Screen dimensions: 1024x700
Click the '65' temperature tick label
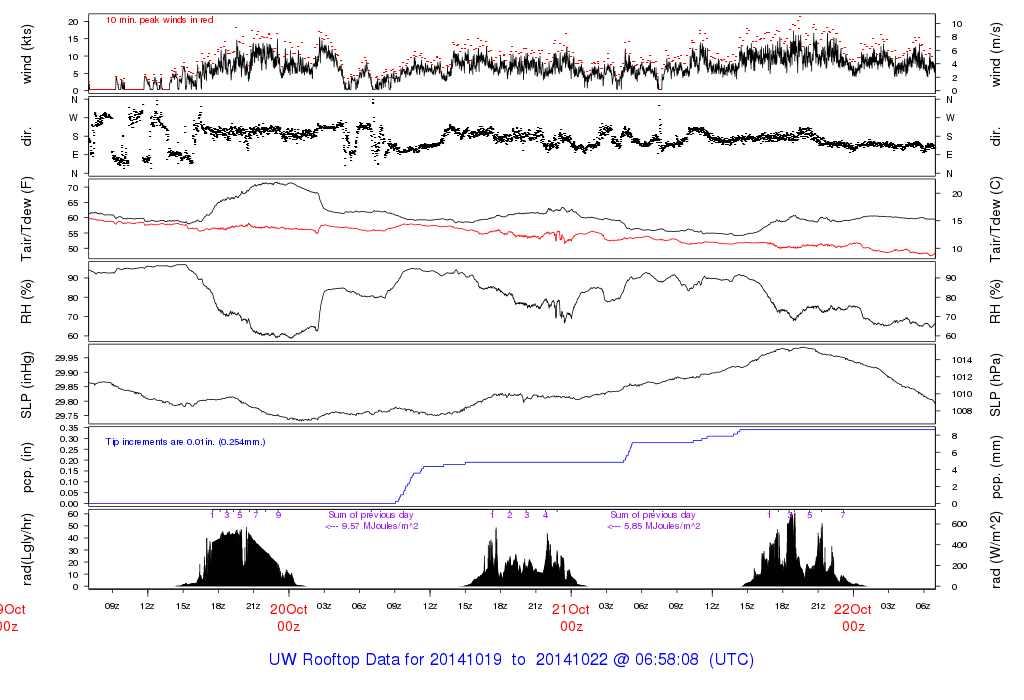tap(73, 203)
